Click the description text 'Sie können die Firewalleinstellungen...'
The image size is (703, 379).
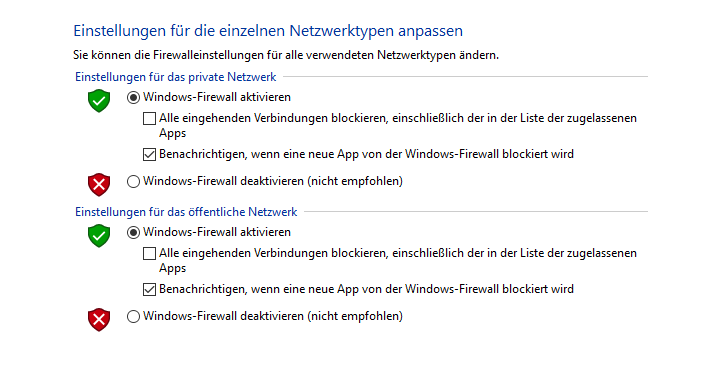click(x=286, y=55)
